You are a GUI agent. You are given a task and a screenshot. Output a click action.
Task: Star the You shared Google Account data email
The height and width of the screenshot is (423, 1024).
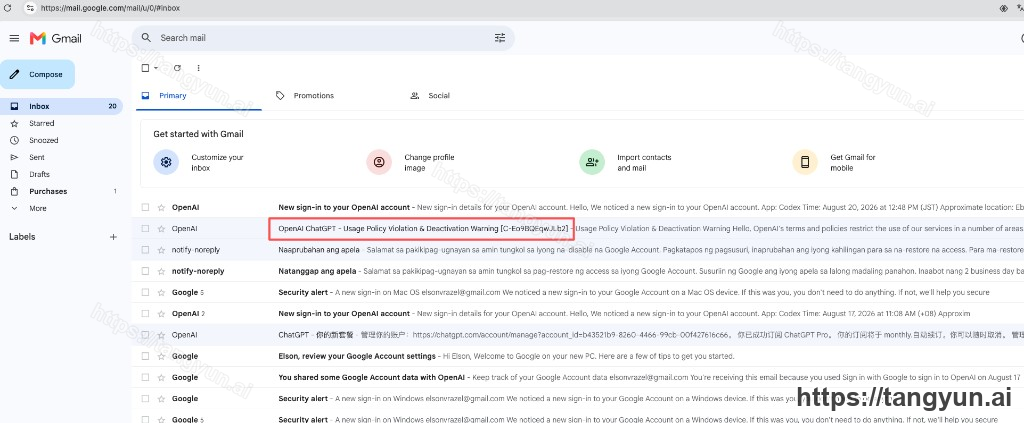click(161, 377)
